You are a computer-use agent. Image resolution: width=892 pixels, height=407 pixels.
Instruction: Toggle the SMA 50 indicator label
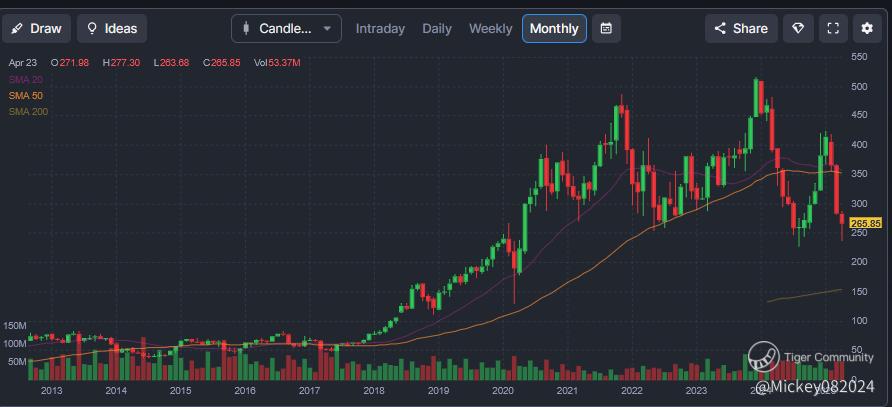coord(26,95)
